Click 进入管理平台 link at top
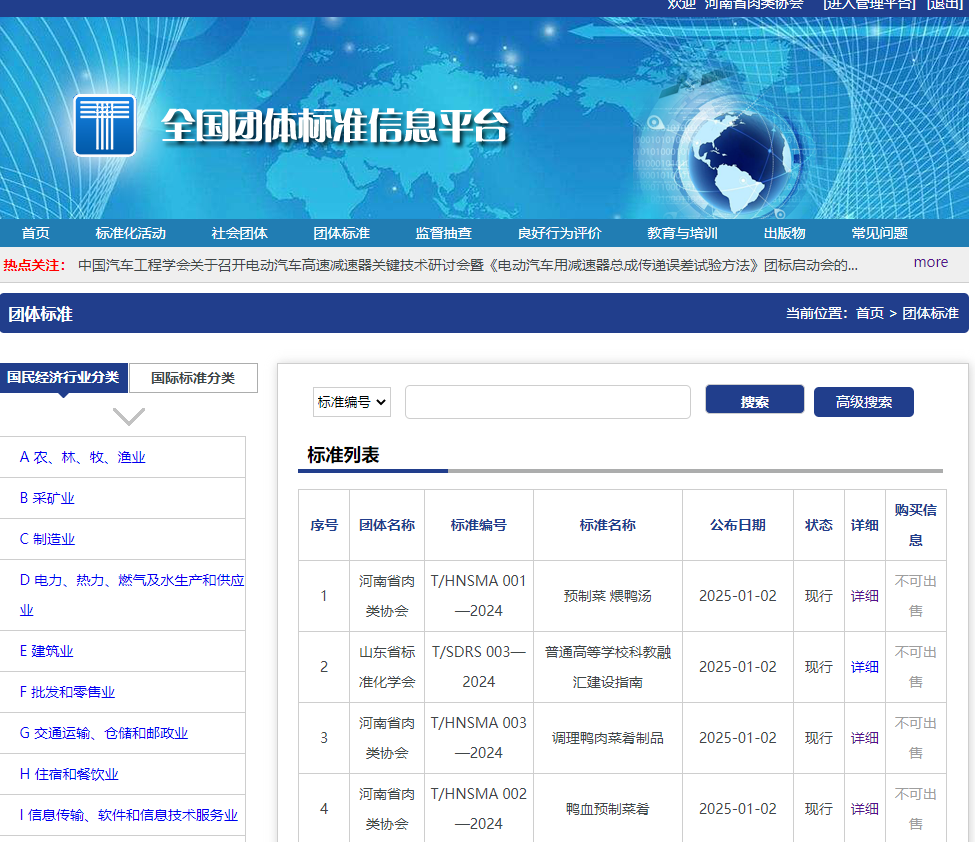 tap(868, 4)
